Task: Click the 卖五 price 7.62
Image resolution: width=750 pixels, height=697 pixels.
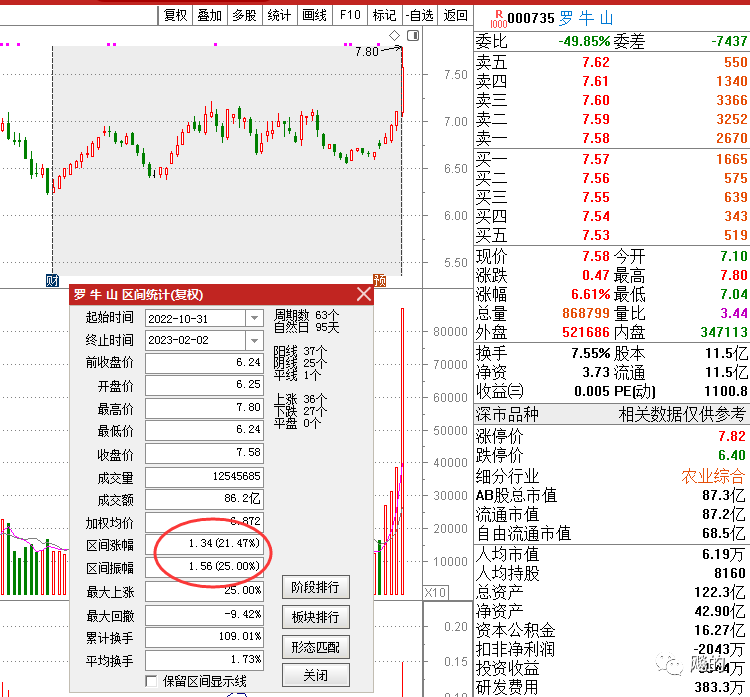Action: click(596, 62)
